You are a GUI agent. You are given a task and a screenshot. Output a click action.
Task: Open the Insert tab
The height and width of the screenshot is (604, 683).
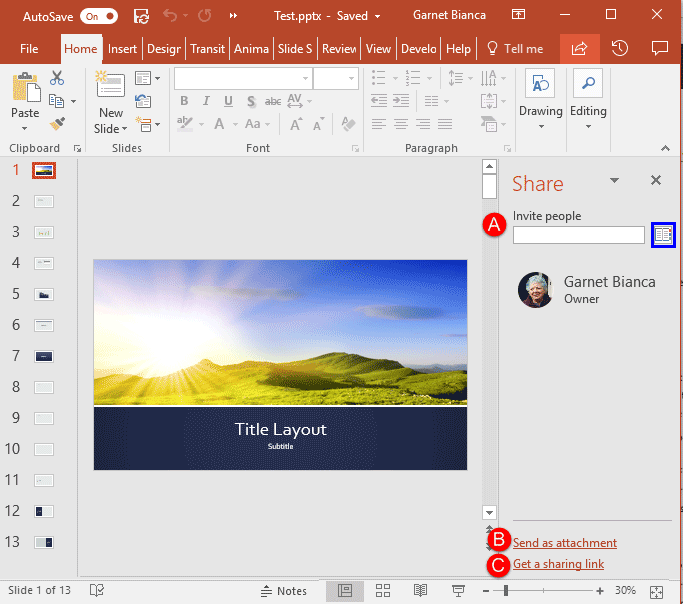tap(122, 49)
